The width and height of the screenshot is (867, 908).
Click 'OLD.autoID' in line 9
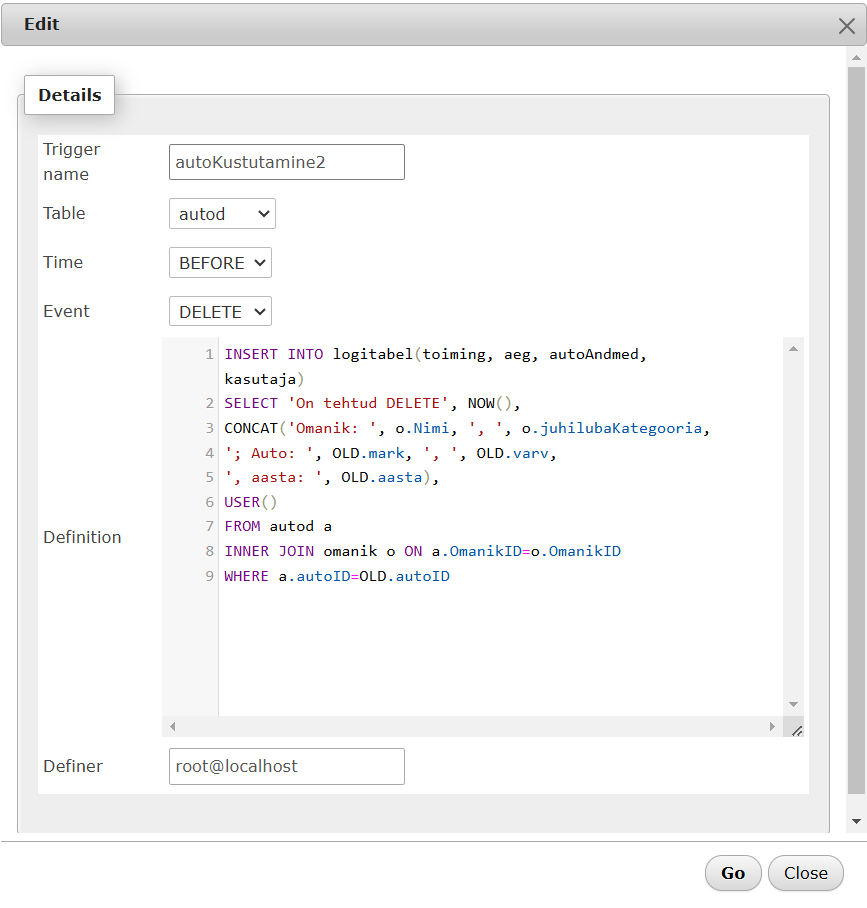[x=404, y=576]
